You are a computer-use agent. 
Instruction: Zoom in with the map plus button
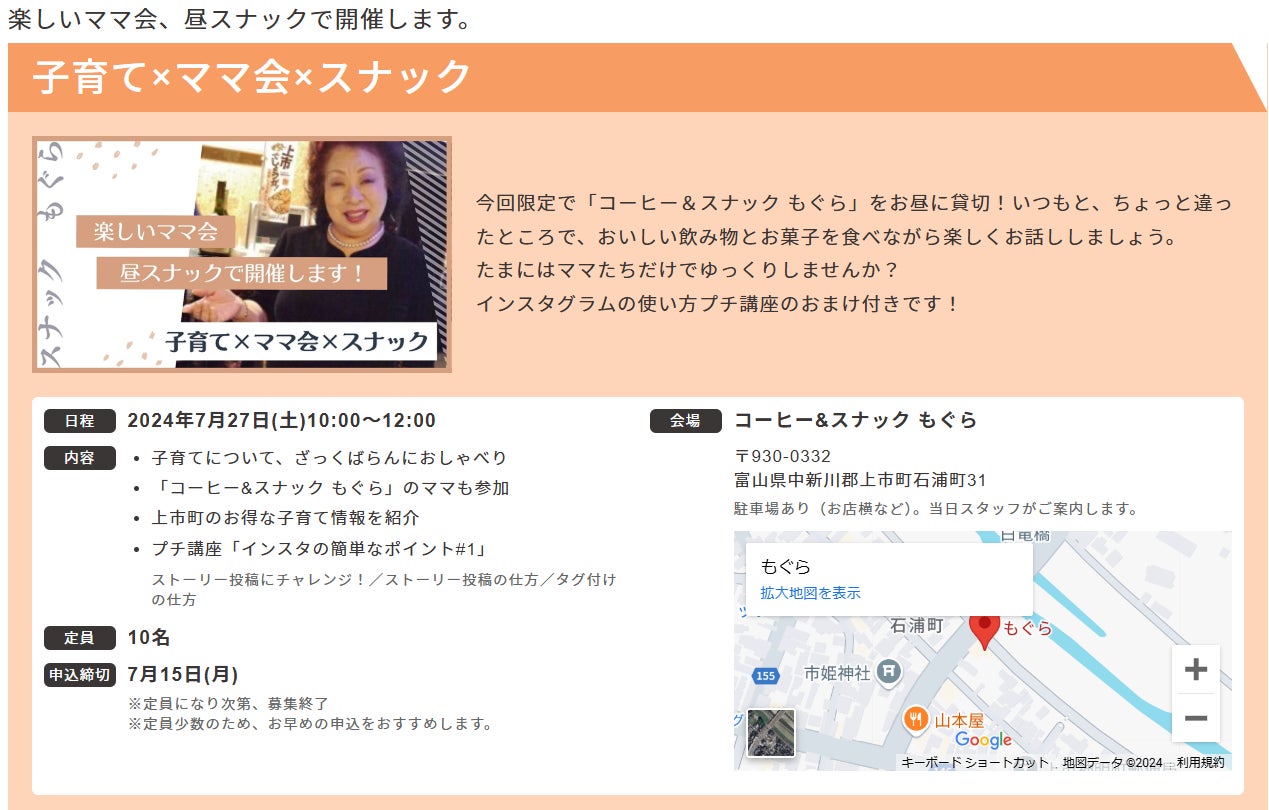(x=1195, y=670)
